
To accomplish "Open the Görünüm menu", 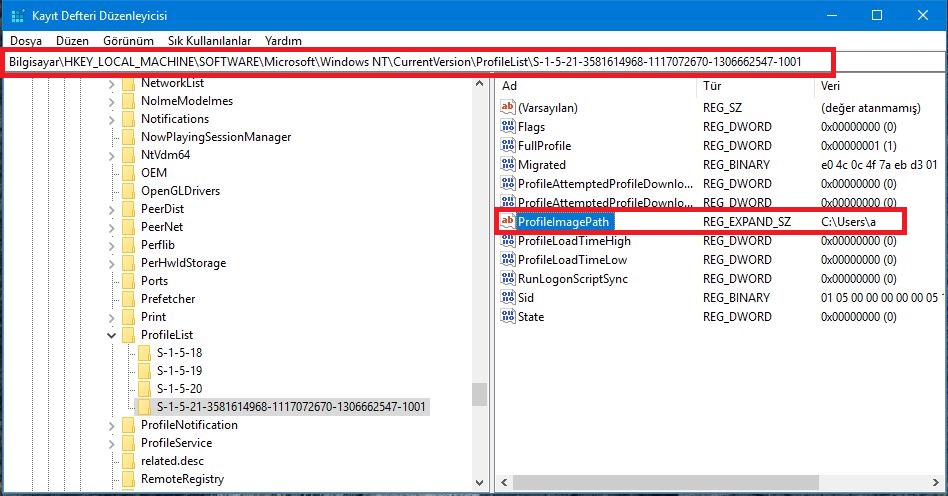I will (x=128, y=41).
